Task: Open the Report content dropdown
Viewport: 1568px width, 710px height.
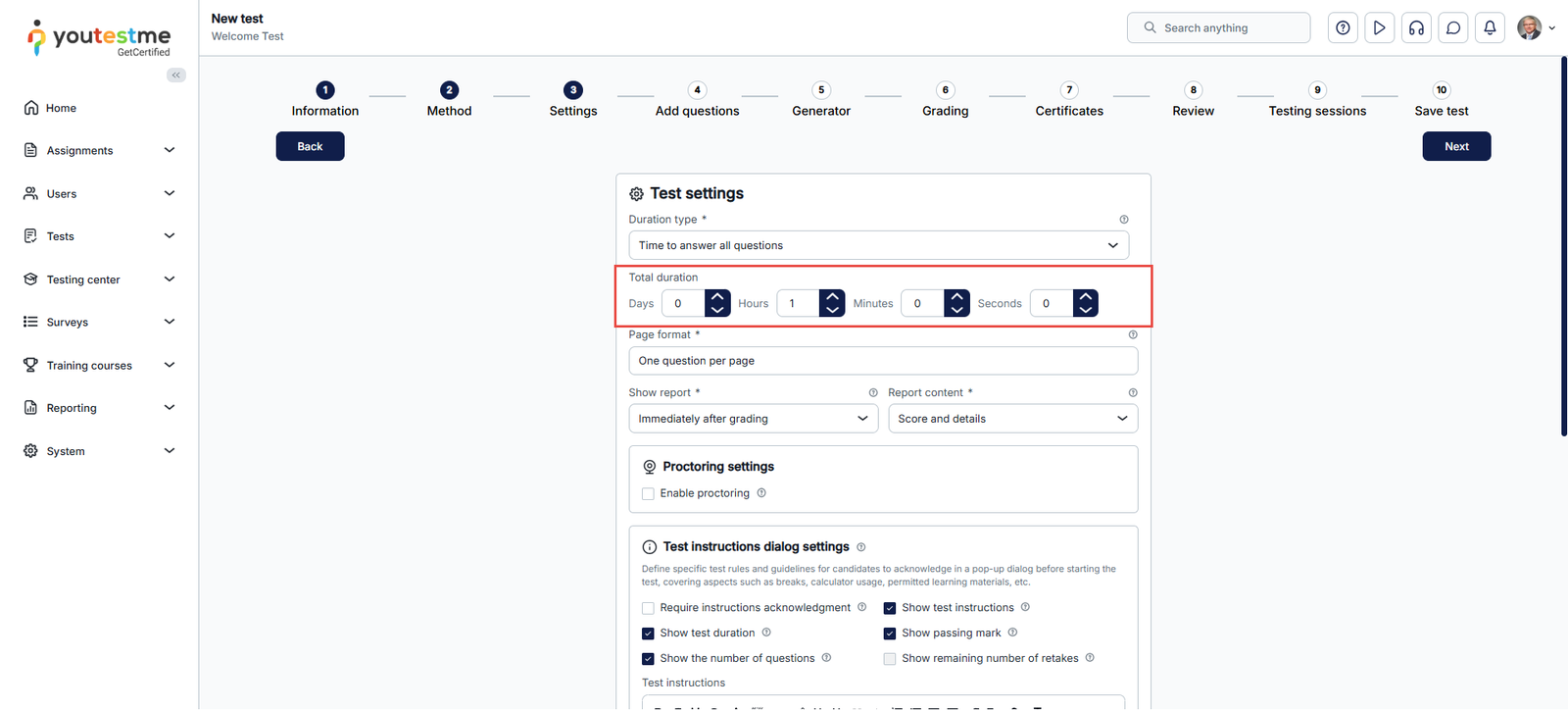Action: point(1011,419)
